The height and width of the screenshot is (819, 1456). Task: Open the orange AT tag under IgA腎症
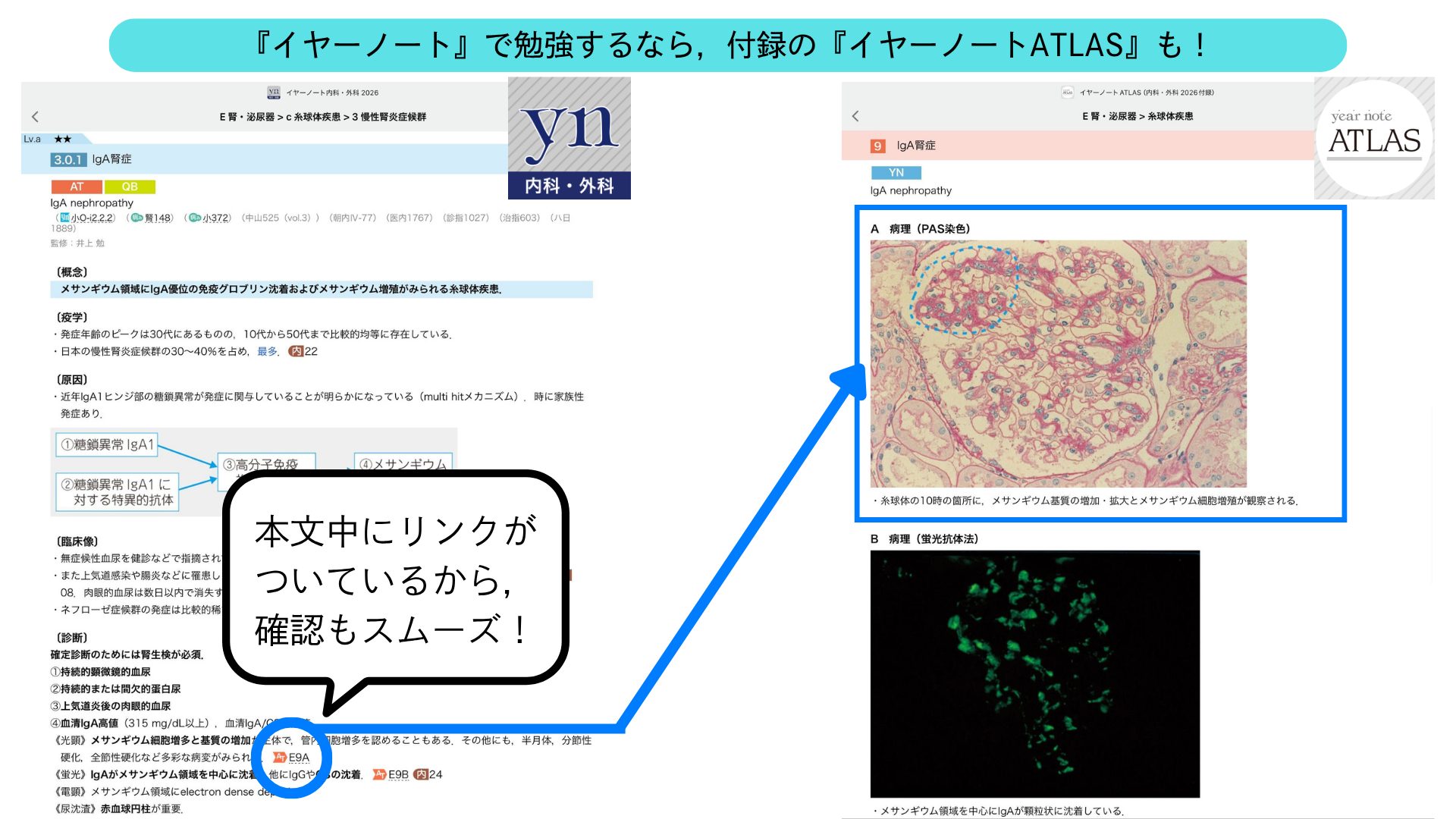77,187
